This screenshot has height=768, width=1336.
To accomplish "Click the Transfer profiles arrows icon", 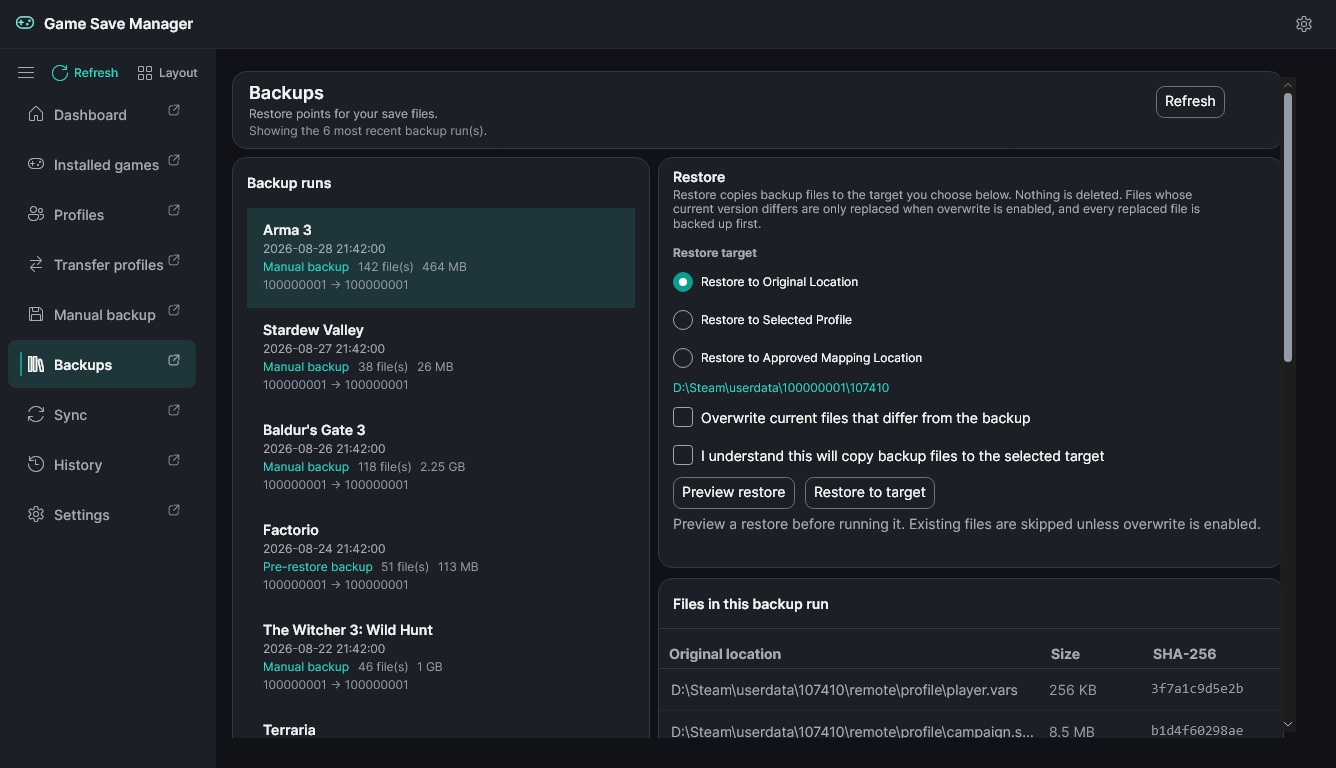I will [x=36, y=264].
